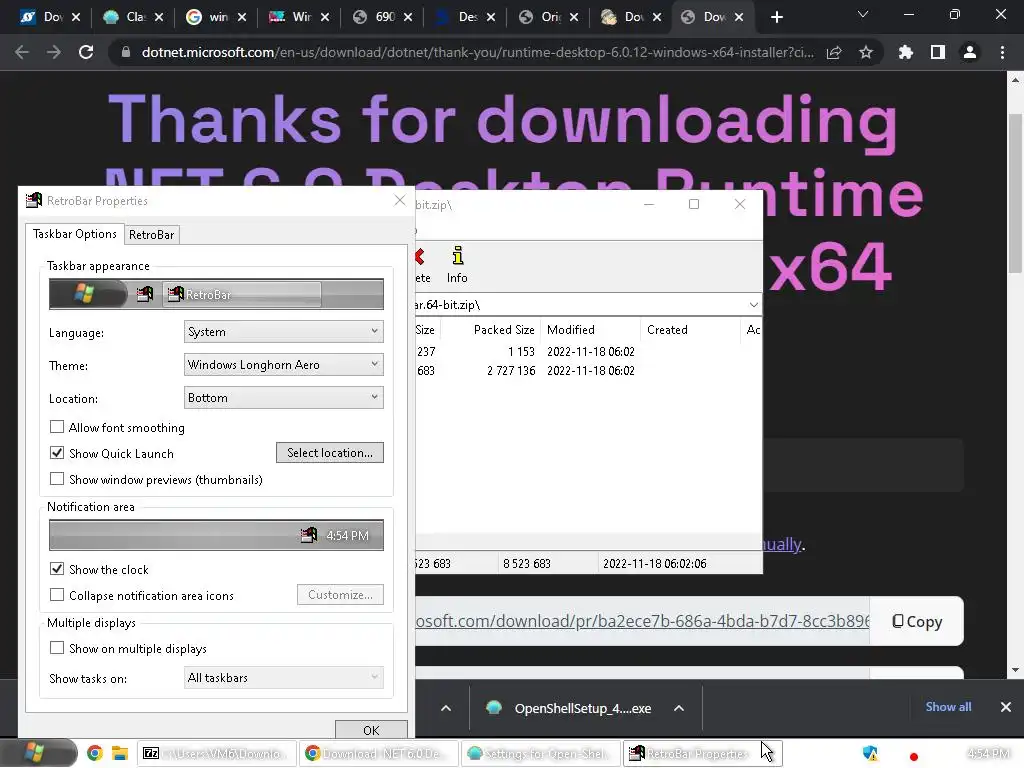The image size is (1024, 768).
Task: Switch to 7-Zip taskbar button
Action: point(216,754)
